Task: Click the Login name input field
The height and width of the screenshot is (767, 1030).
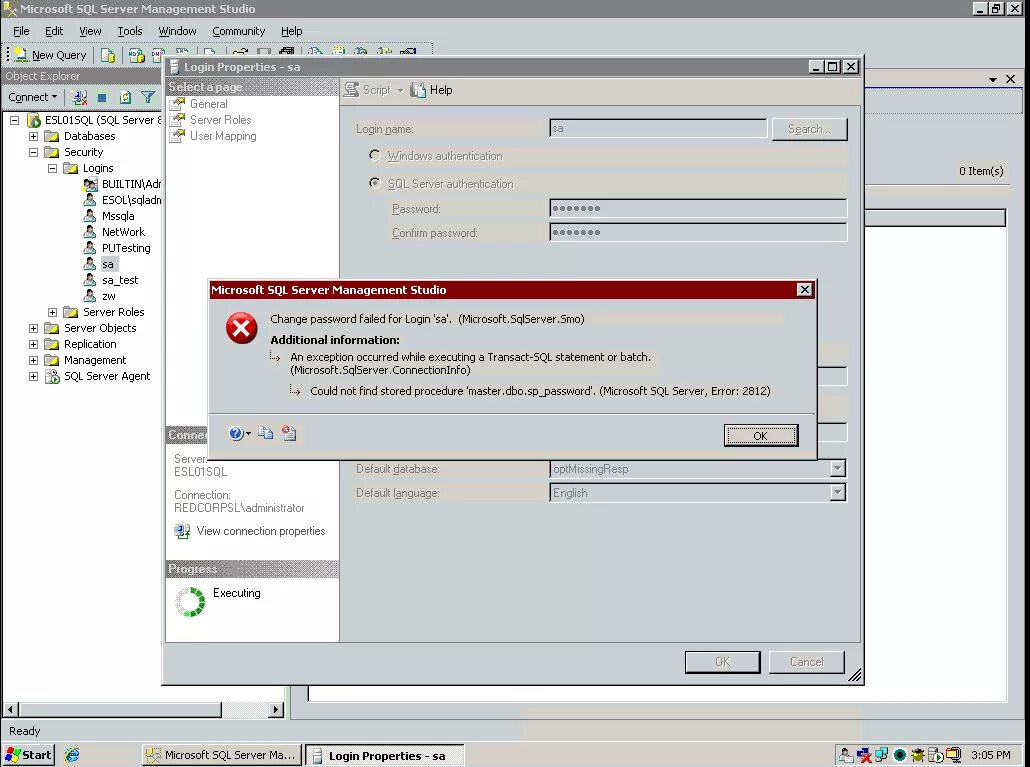Action: (x=658, y=129)
